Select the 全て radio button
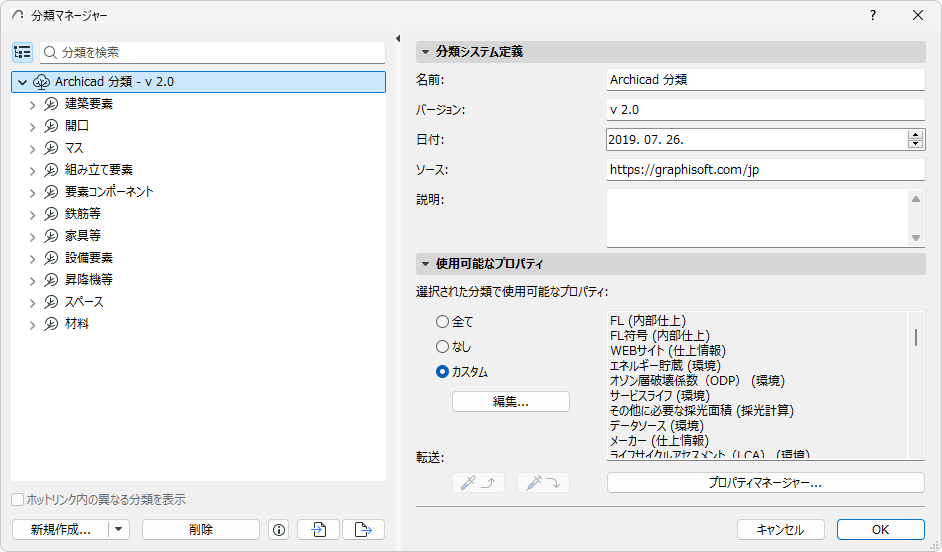942x552 pixels. [443, 322]
